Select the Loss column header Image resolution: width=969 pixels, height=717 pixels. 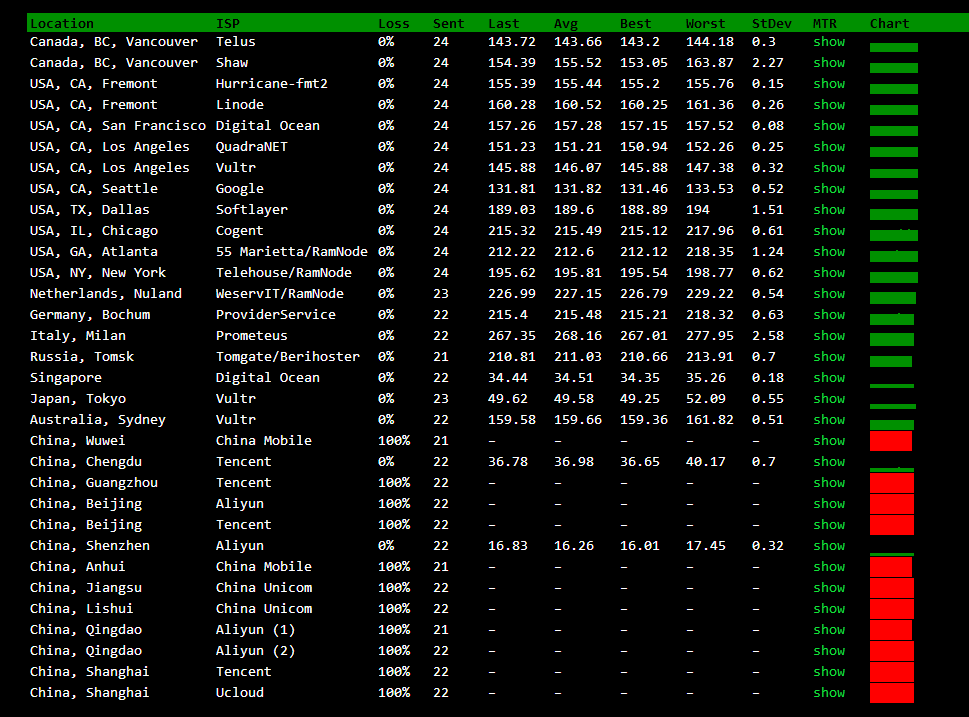coord(393,23)
